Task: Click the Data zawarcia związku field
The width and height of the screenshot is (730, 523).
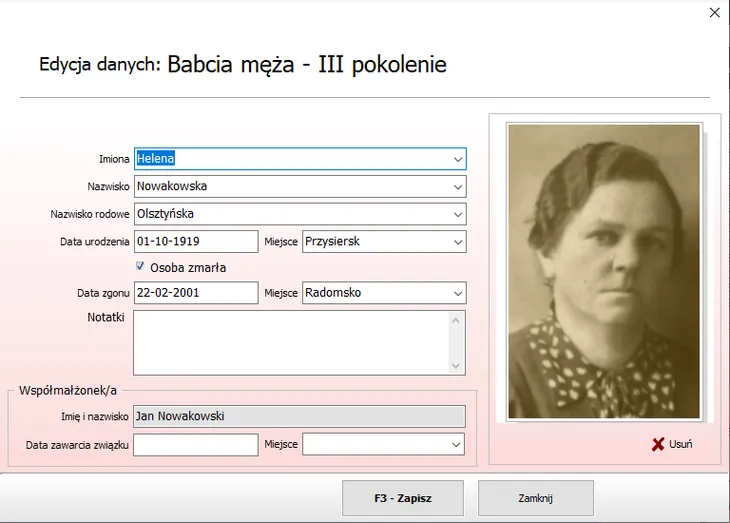Action: point(196,445)
